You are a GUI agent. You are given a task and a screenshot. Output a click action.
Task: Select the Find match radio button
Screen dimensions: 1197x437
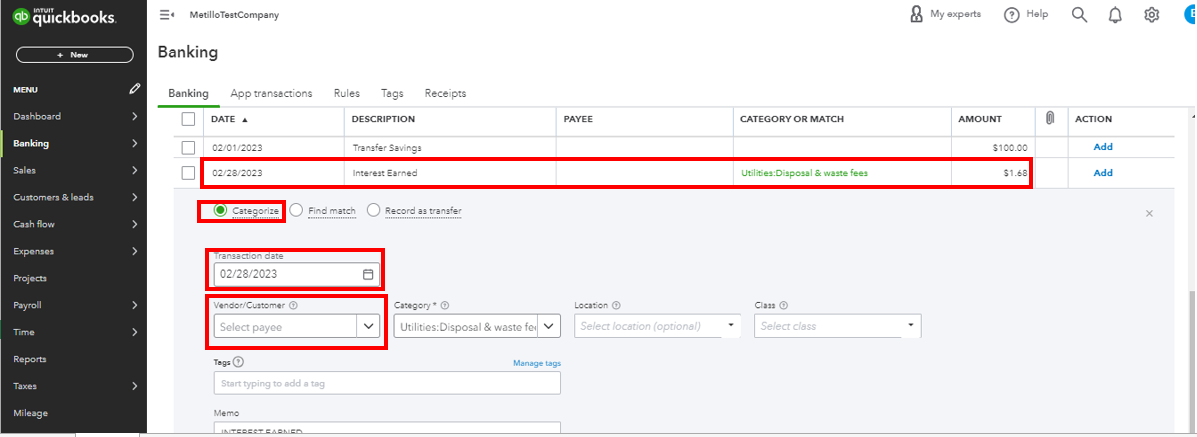297,211
